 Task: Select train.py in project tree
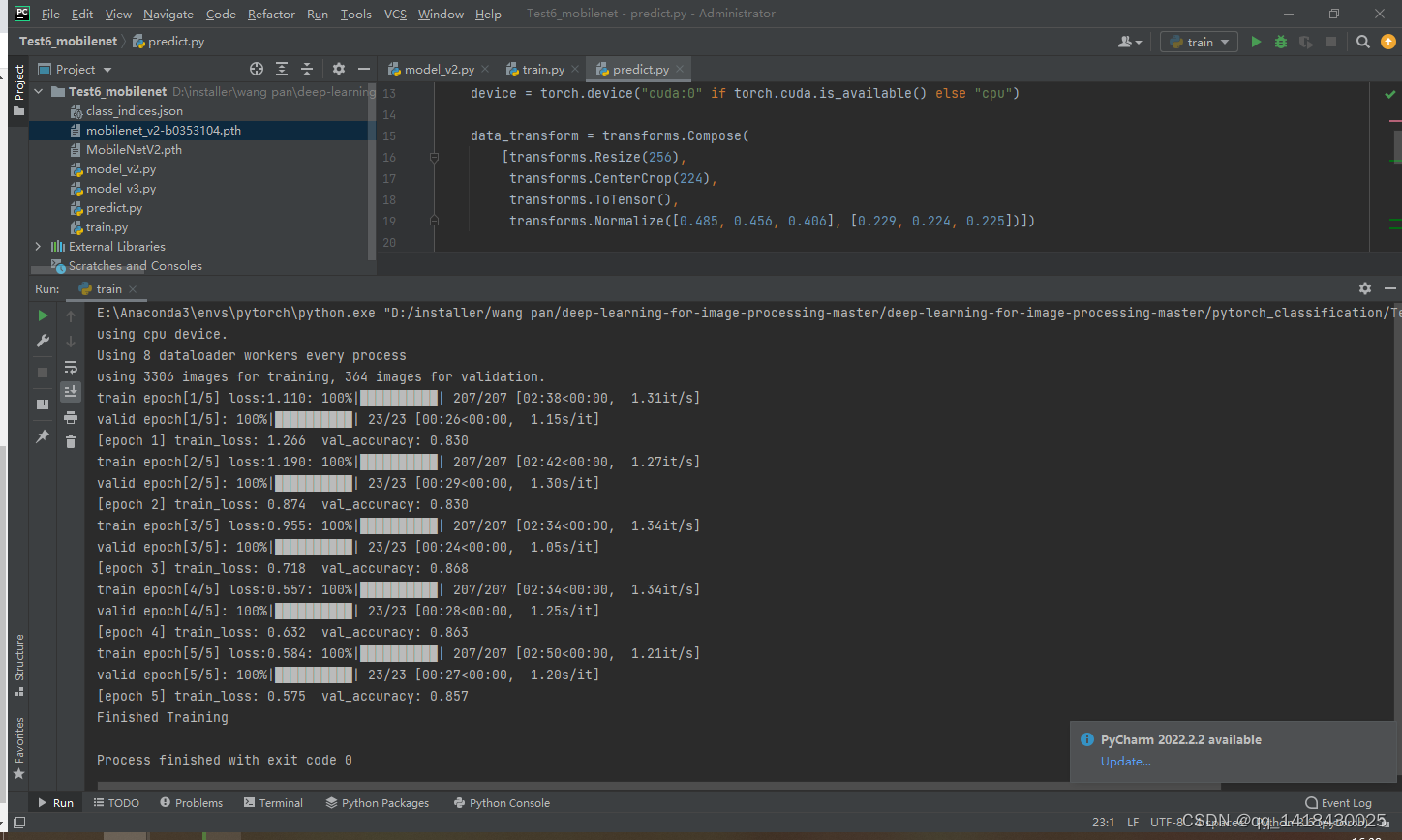(106, 226)
